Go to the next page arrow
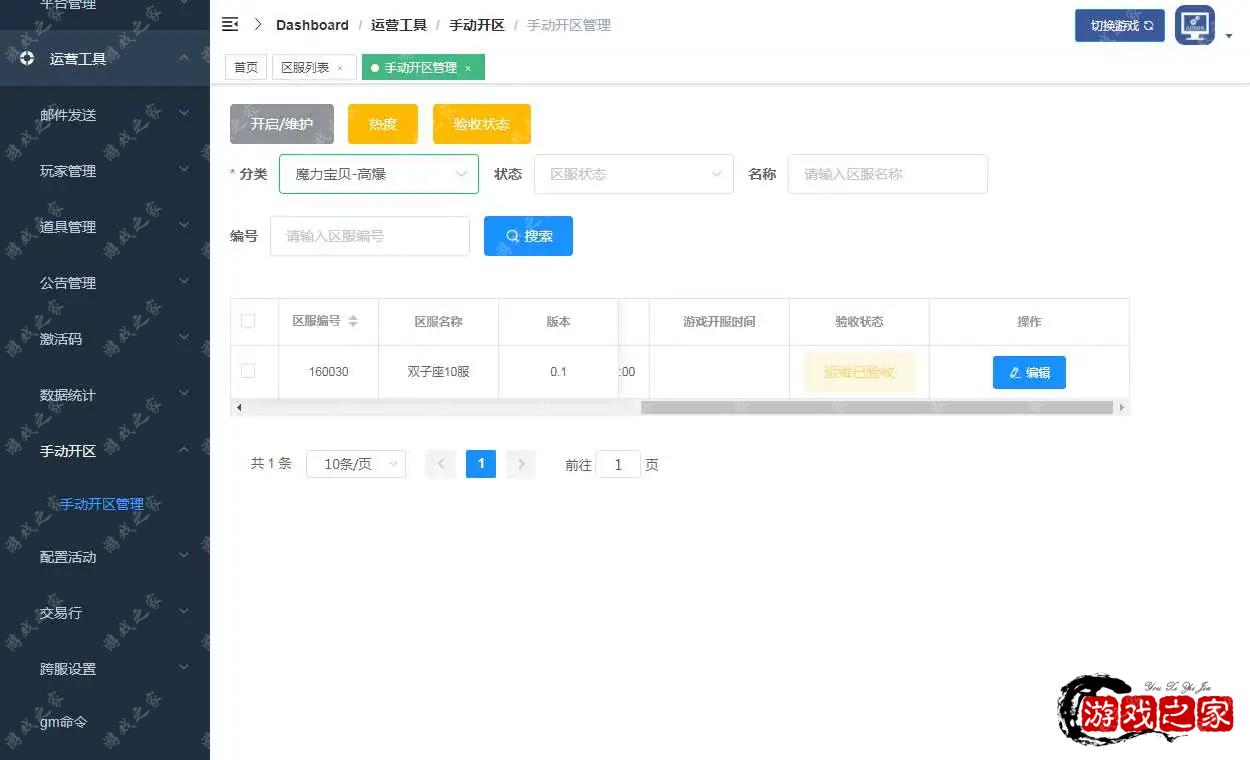 point(521,464)
